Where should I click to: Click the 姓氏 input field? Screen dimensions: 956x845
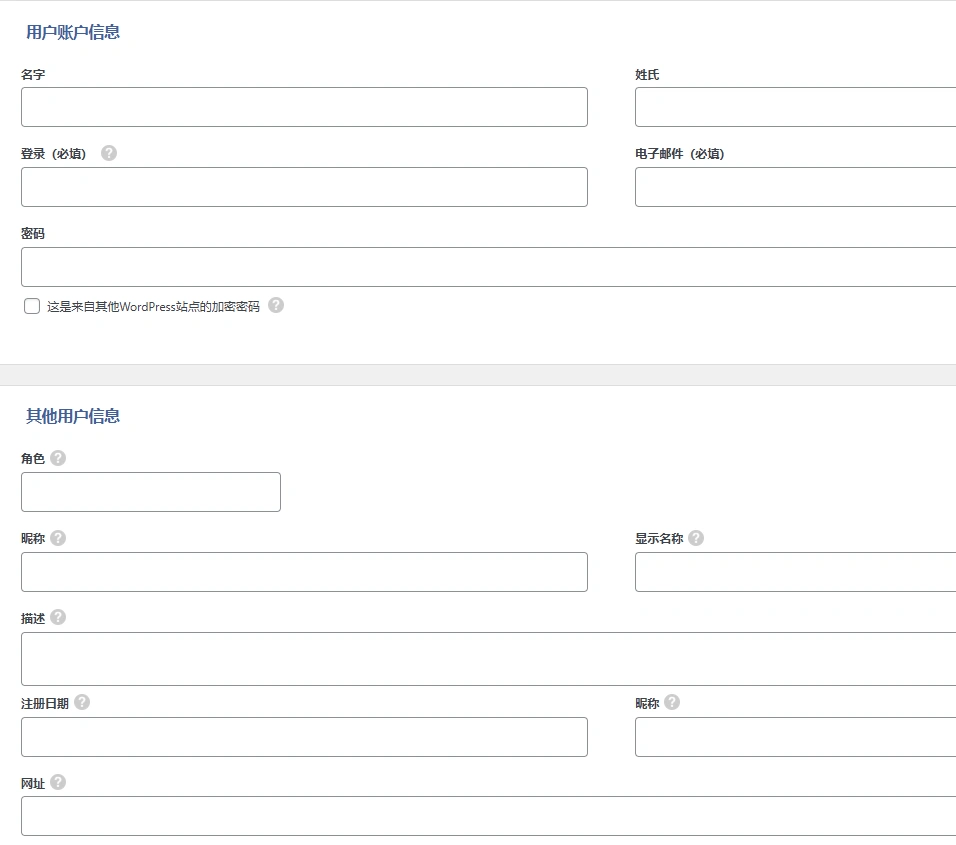point(795,107)
